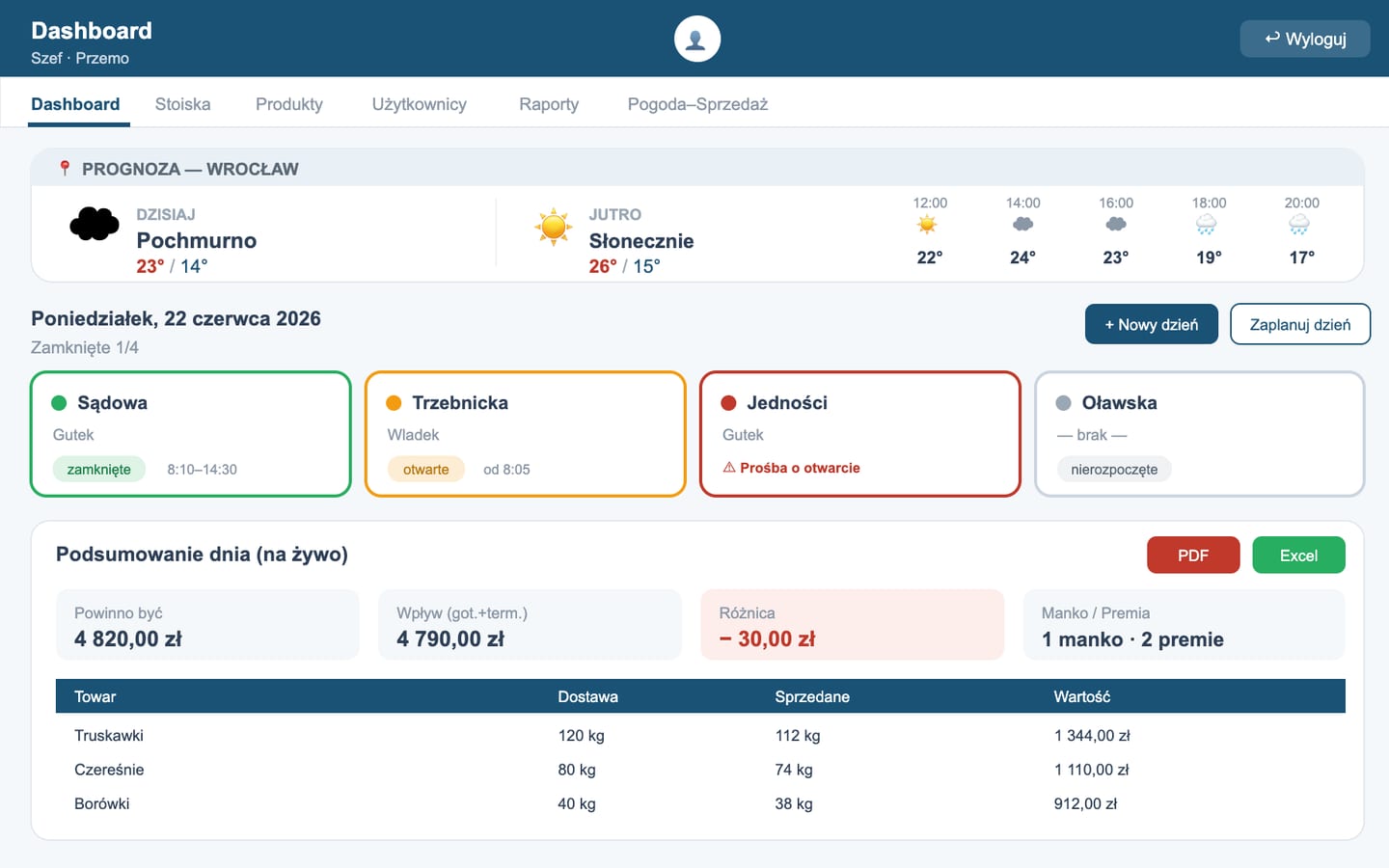
Task: Click the green status dot on Sądowa
Action: [59, 403]
